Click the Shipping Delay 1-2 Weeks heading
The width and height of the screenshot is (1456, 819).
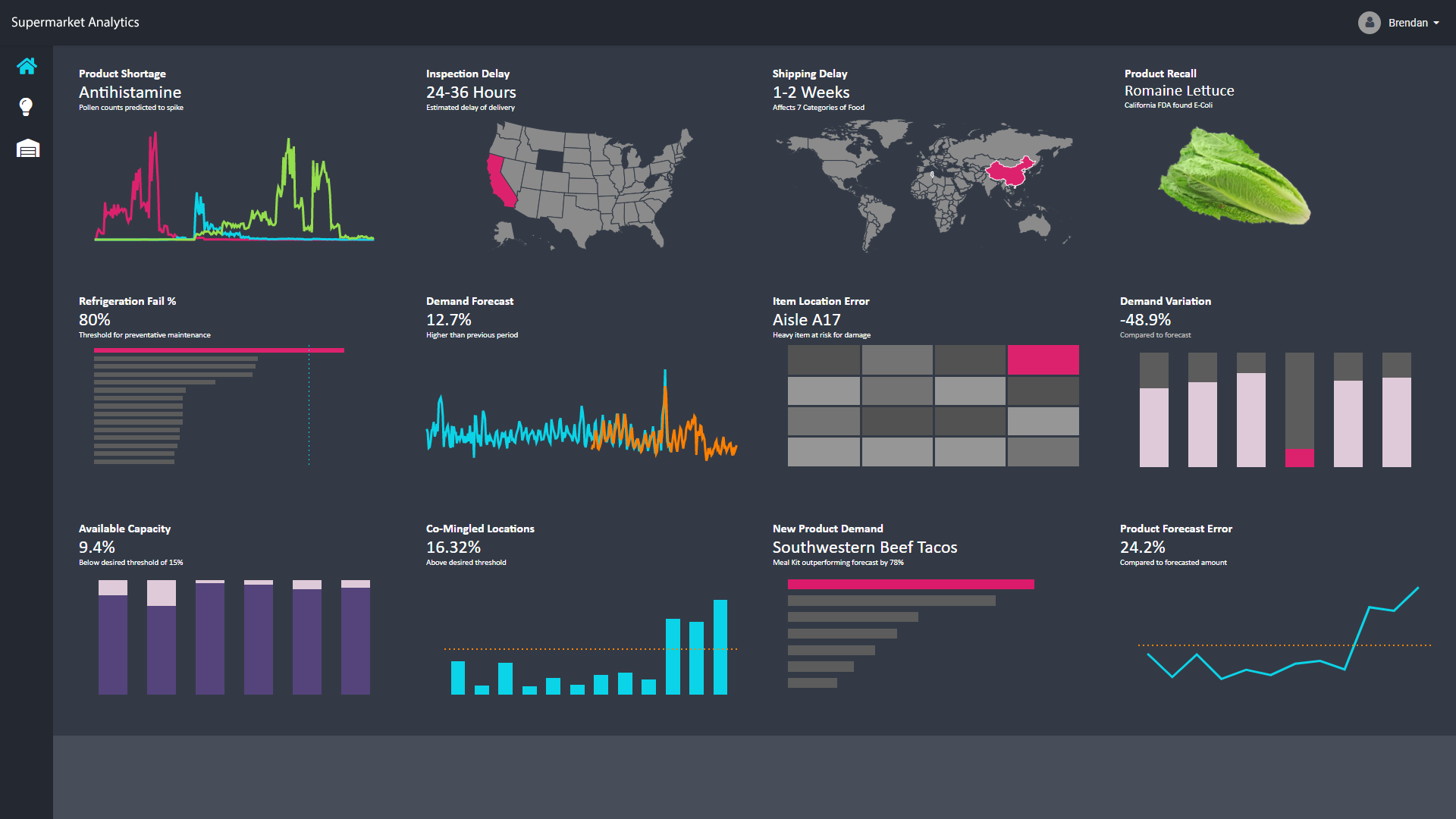click(x=811, y=93)
